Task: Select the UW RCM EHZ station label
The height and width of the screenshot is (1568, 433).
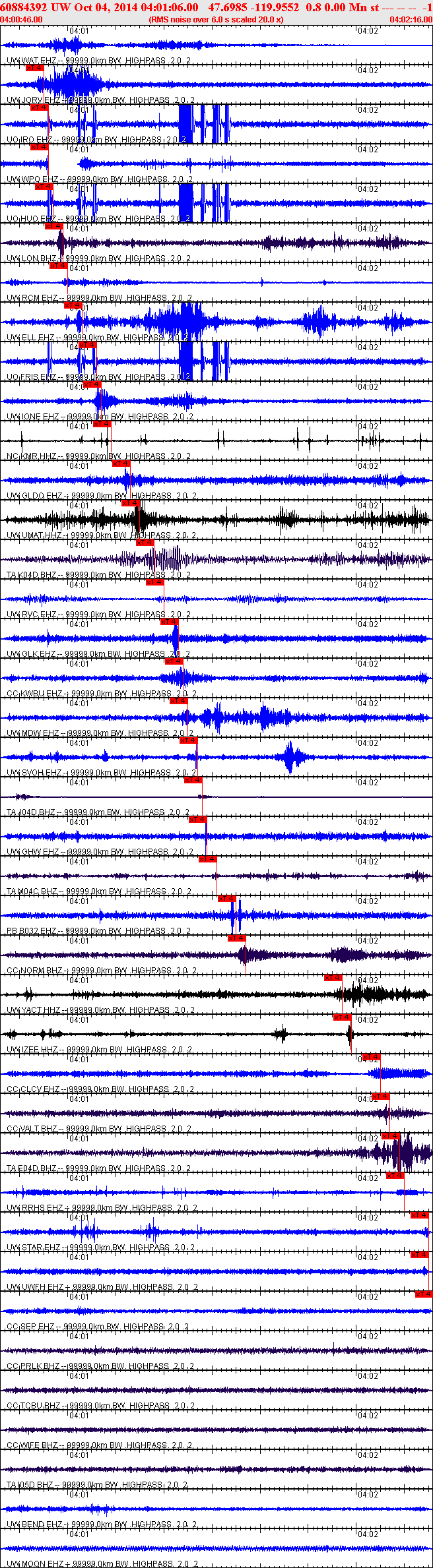Action: pos(99,297)
